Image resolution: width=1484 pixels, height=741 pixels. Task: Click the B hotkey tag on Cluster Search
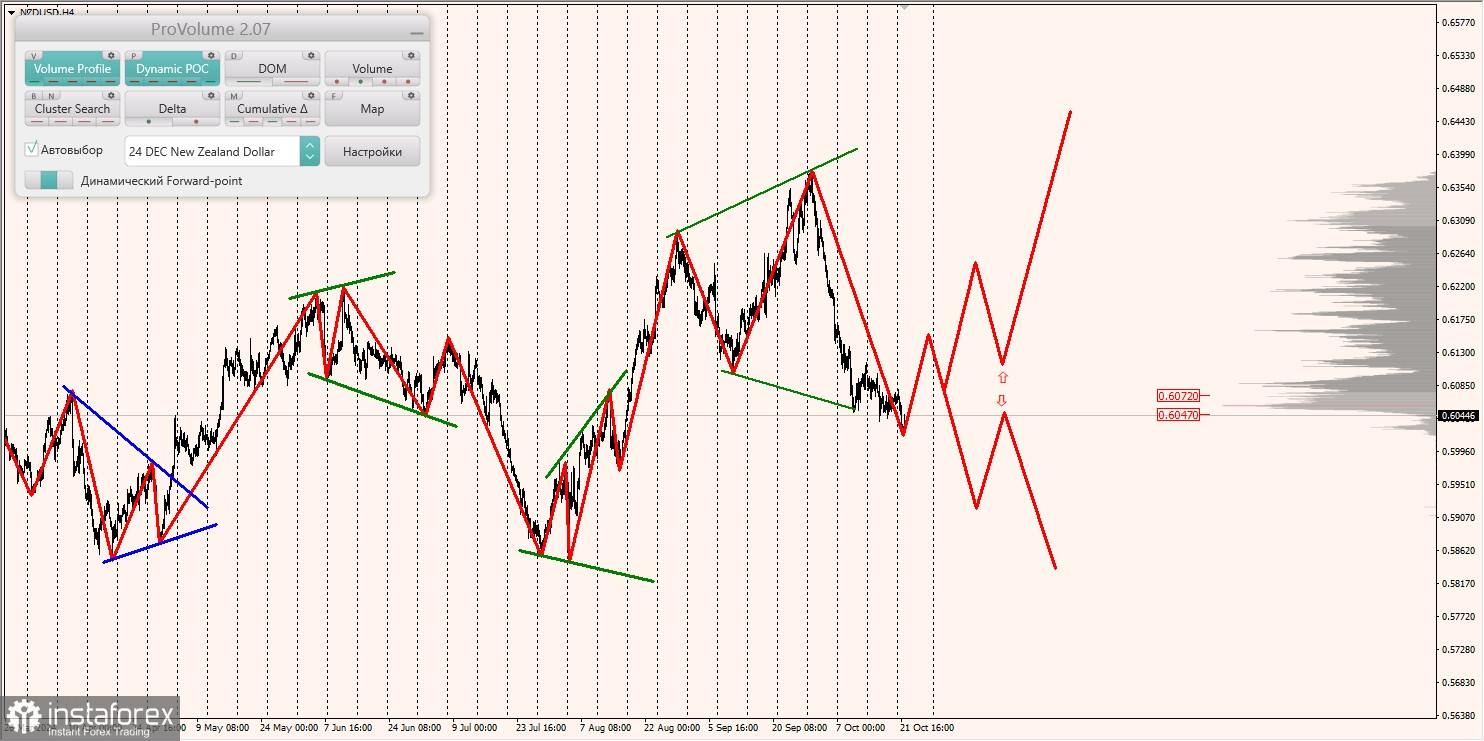click(x=35, y=96)
